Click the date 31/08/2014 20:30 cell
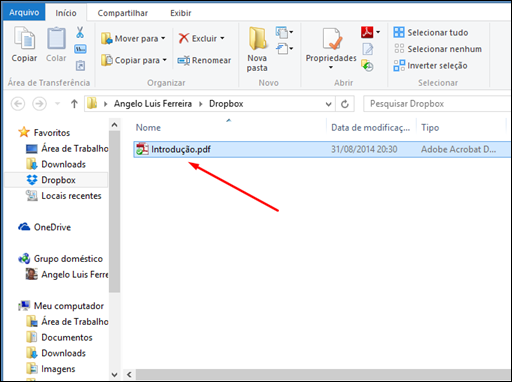512x382 pixels. pyautogui.click(x=364, y=149)
